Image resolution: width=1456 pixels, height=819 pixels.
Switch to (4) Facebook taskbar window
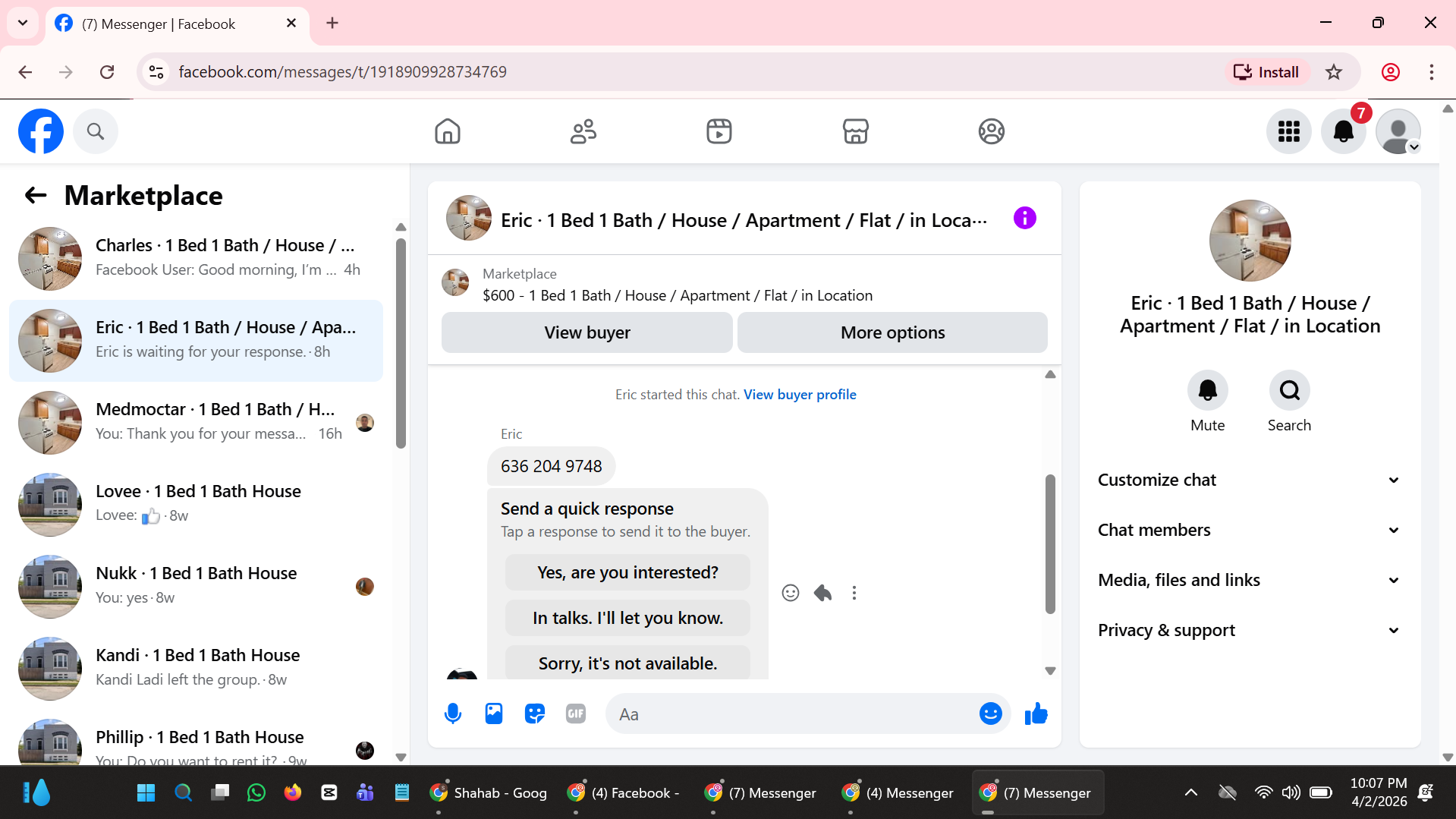[x=624, y=793]
